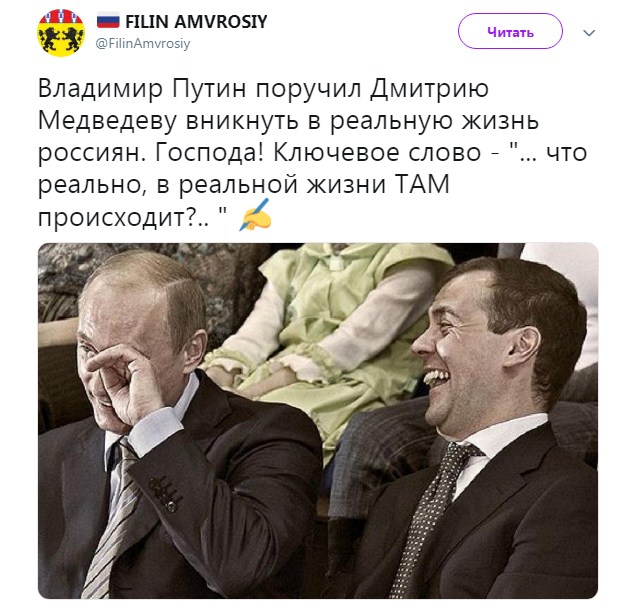
Task: Click "происходит?.." at the tweet's end
Action: [124, 218]
